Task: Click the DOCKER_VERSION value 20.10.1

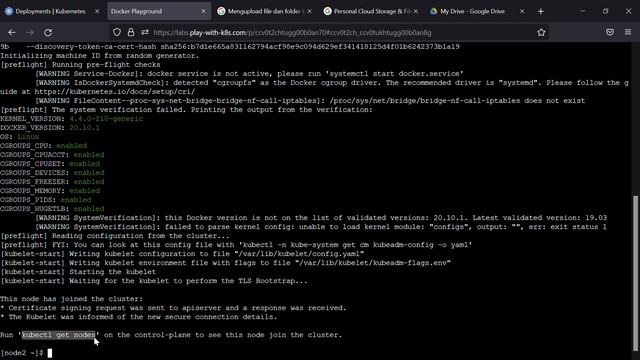Action: pyautogui.click(x=84, y=128)
